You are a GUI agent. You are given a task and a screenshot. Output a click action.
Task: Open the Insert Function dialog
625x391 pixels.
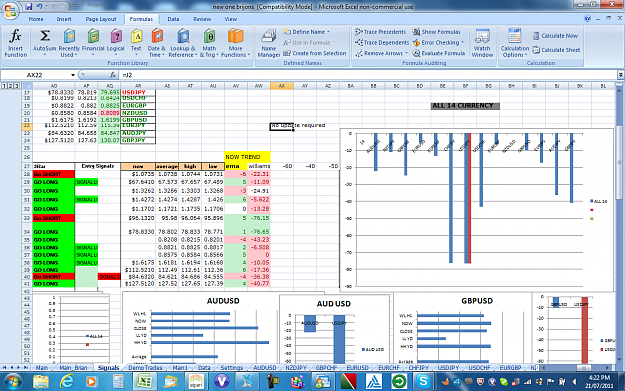(15, 43)
